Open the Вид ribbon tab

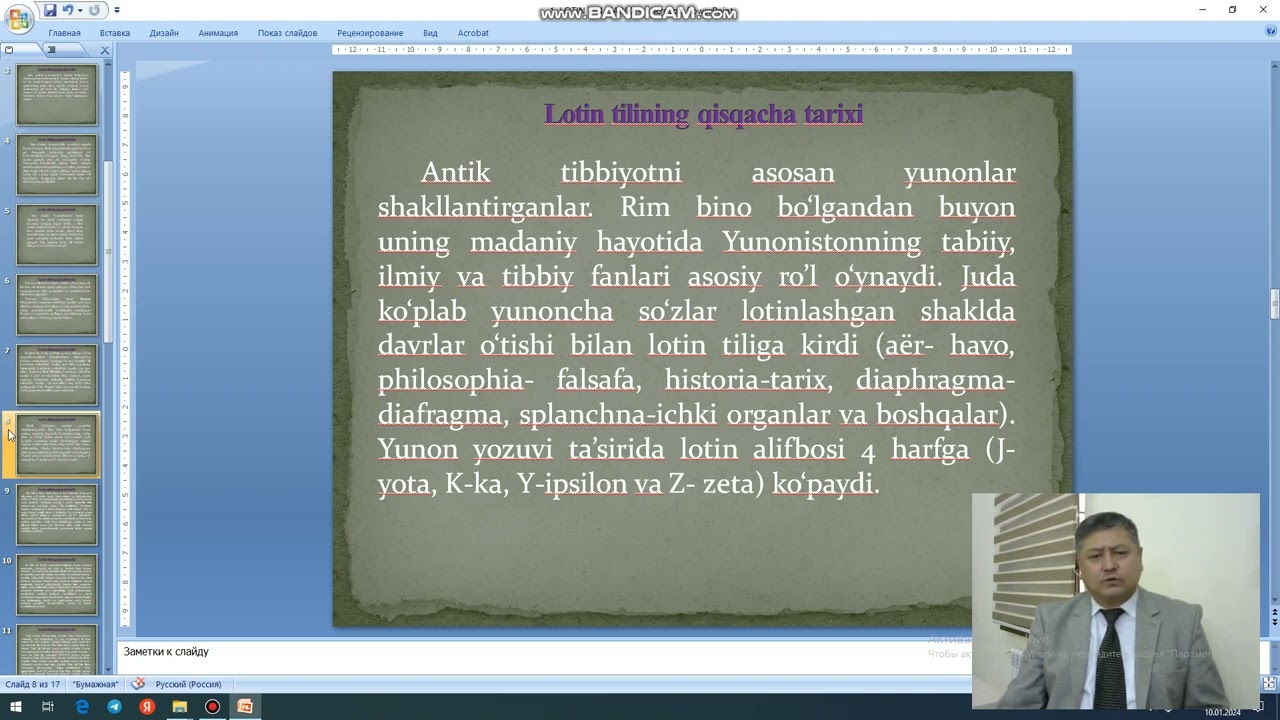pyautogui.click(x=430, y=33)
